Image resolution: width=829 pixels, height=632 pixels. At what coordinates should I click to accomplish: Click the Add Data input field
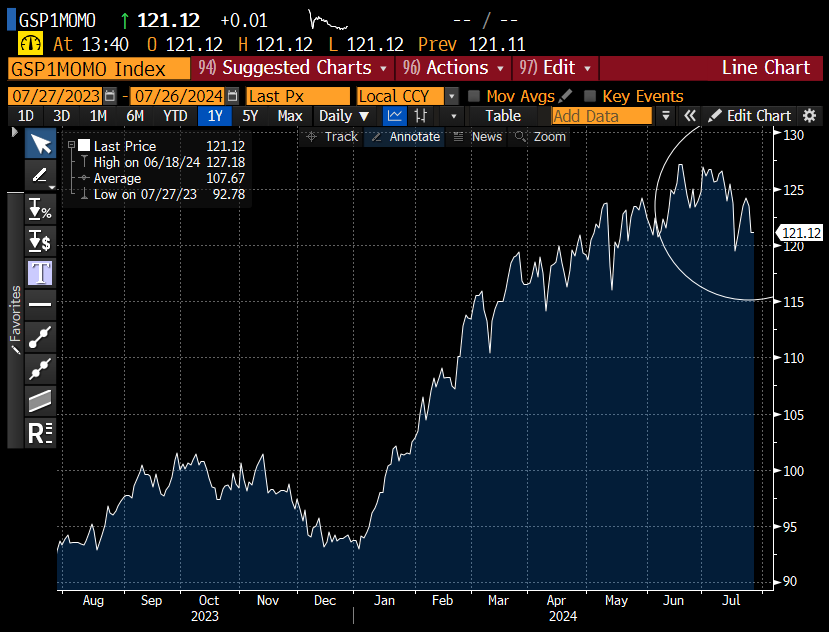pos(602,116)
